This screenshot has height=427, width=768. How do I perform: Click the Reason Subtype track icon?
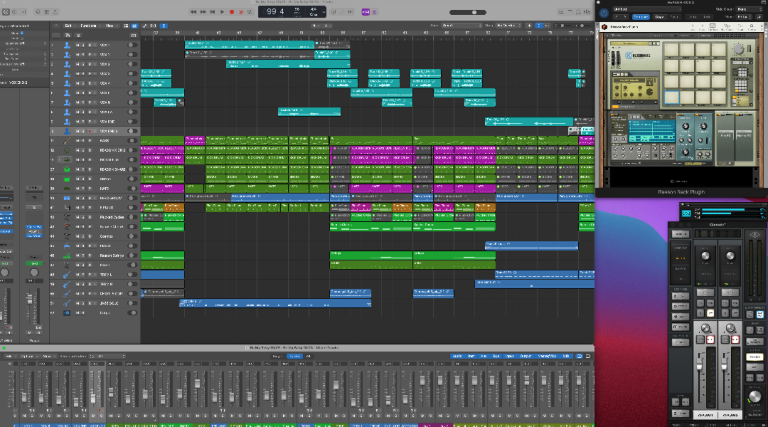[x=67, y=256]
